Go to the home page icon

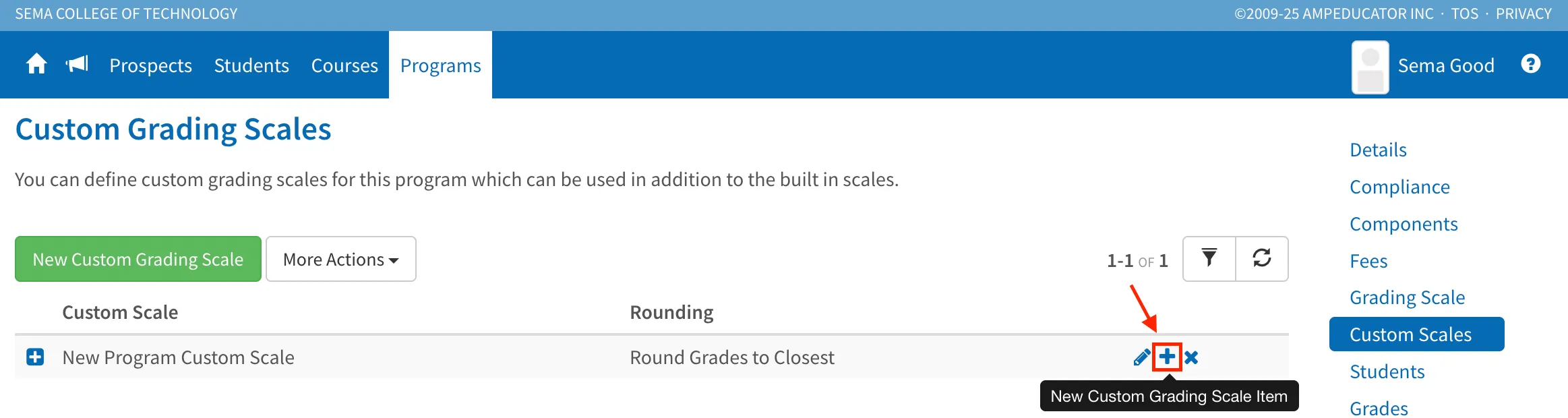pos(36,65)
